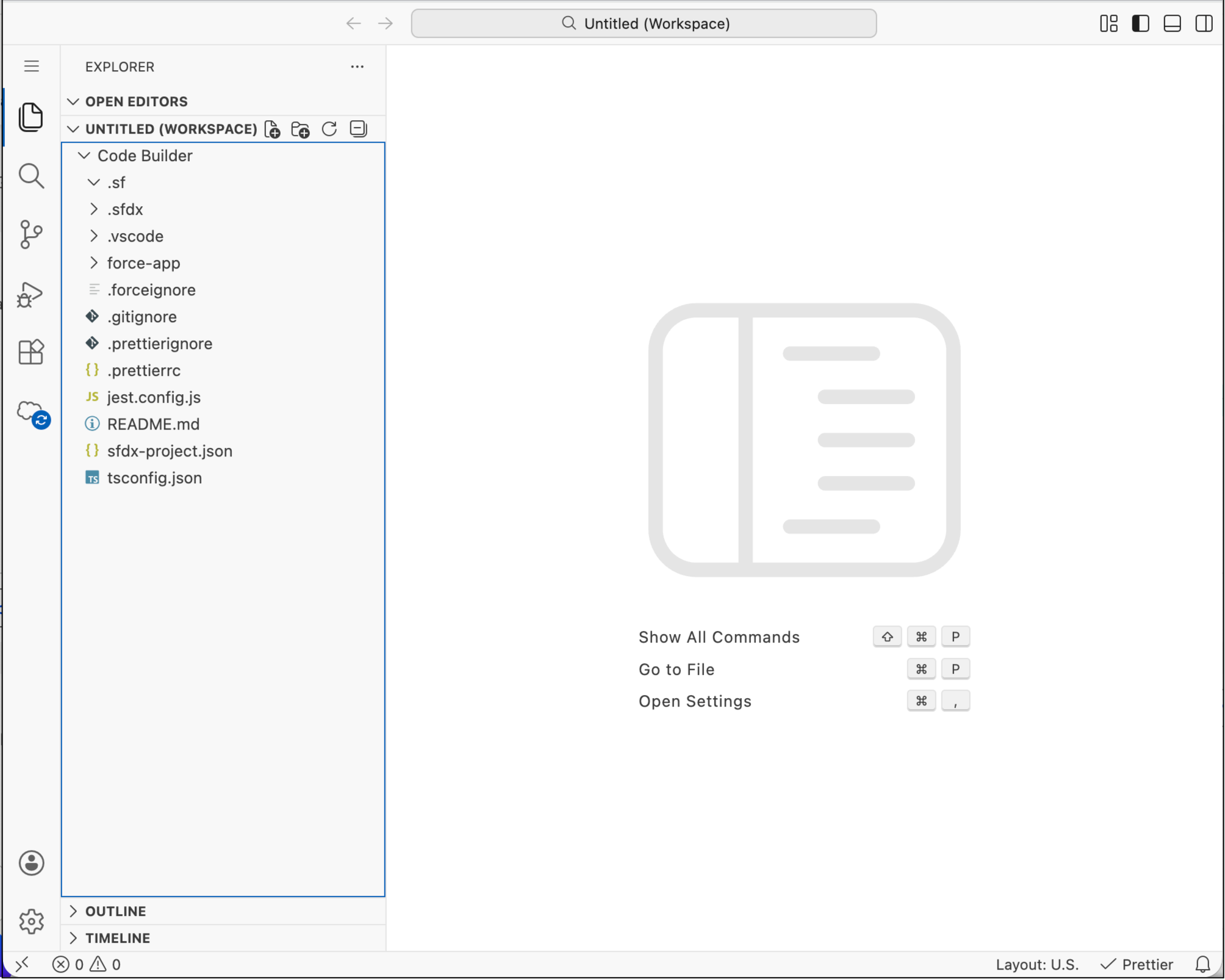
Task: Open the Source Control panel
Action: coord(31,234)
